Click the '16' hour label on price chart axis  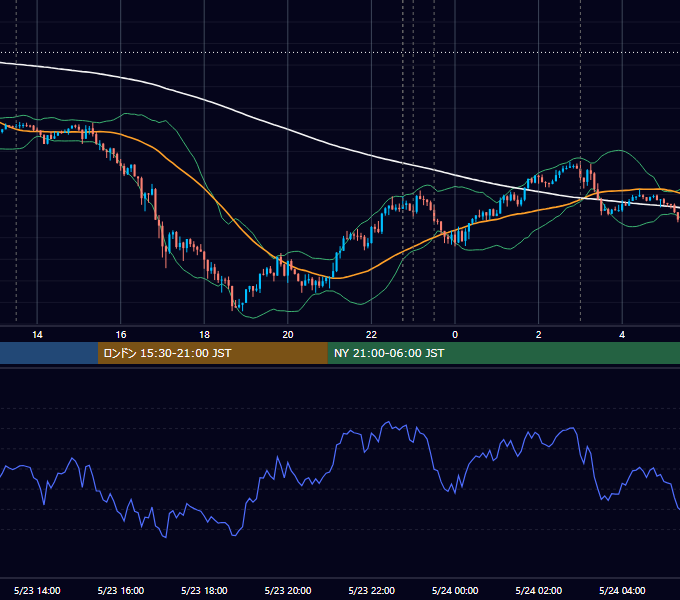(121, 335)
